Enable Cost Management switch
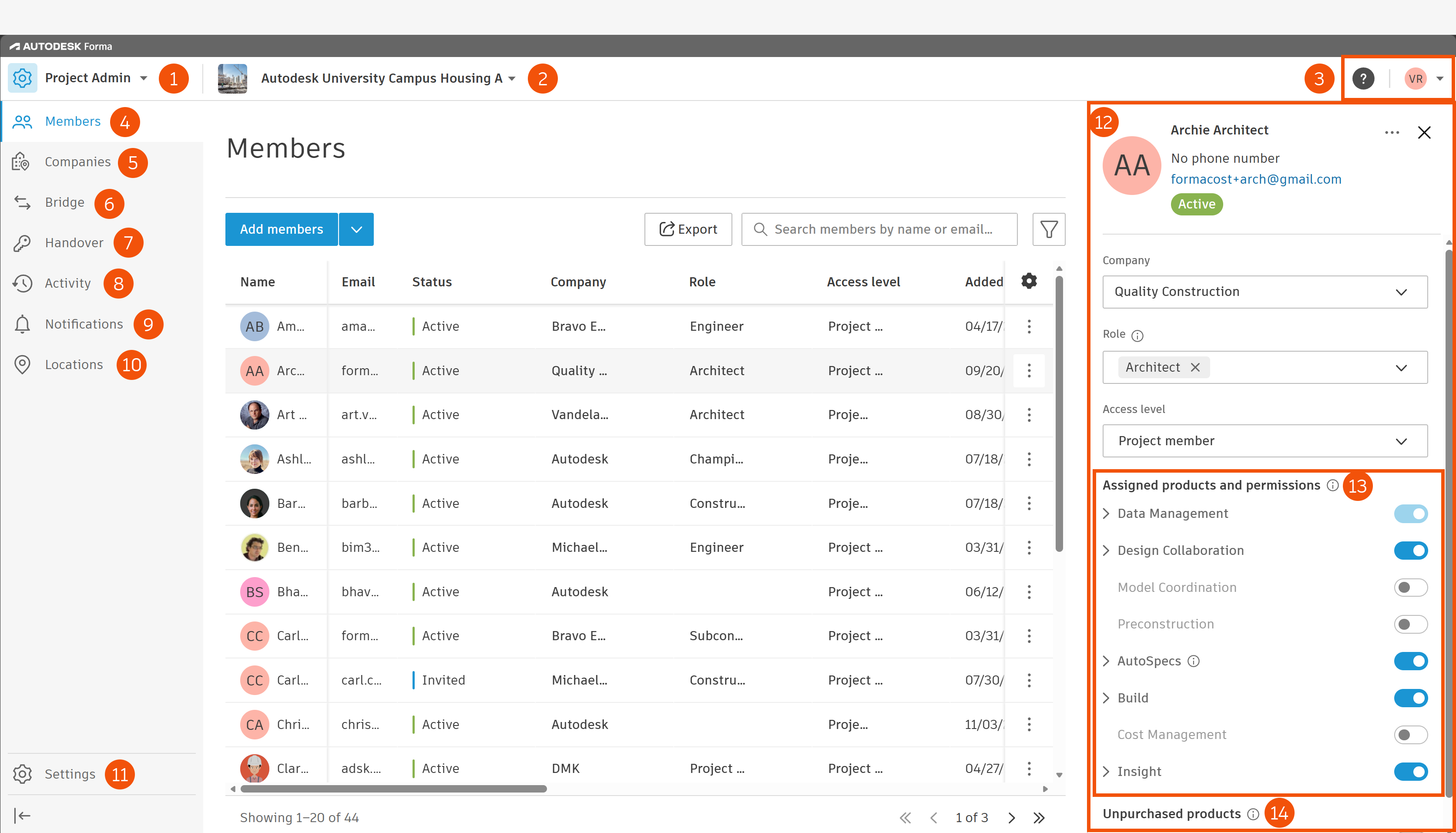 point(1410,735)
